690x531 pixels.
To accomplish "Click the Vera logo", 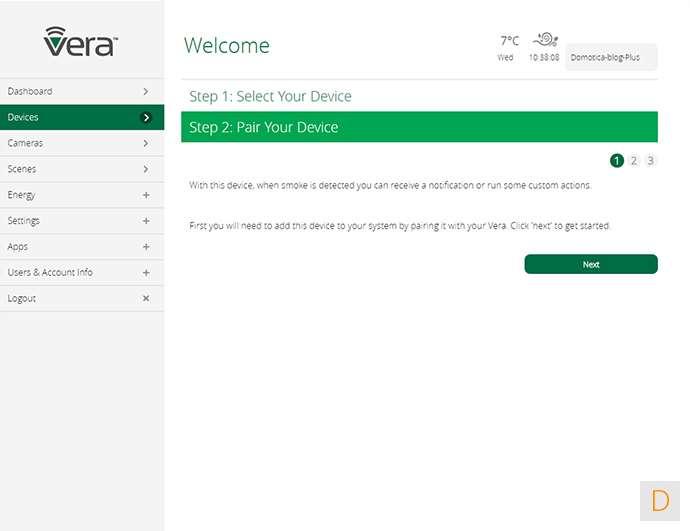I will click(82, 41).
